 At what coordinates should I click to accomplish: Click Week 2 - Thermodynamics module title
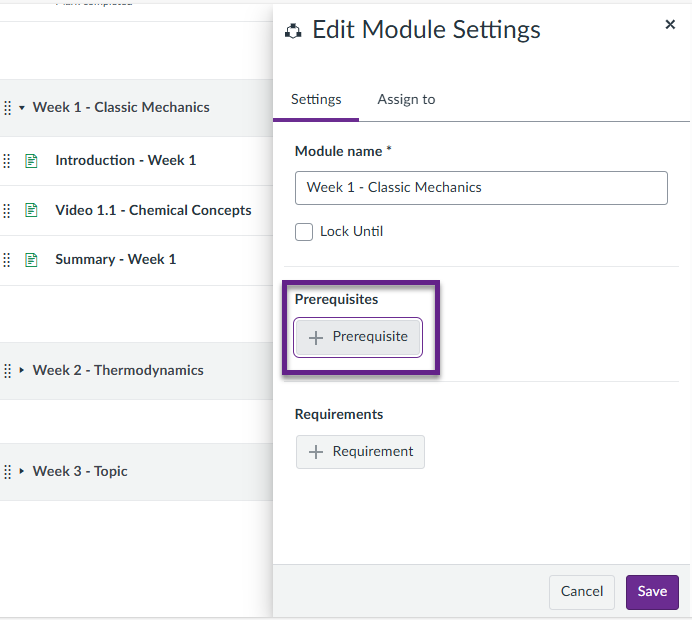(118, 370)
